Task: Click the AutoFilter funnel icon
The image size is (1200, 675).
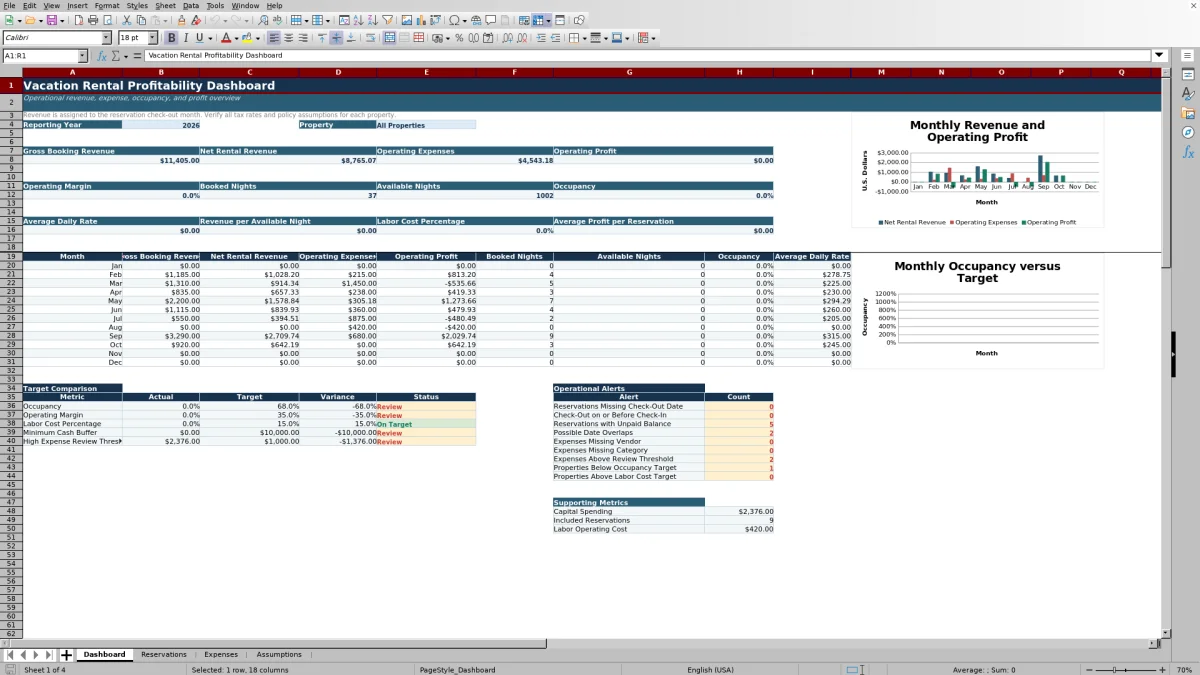Action: pyautogui.click(x=387, y=20)
